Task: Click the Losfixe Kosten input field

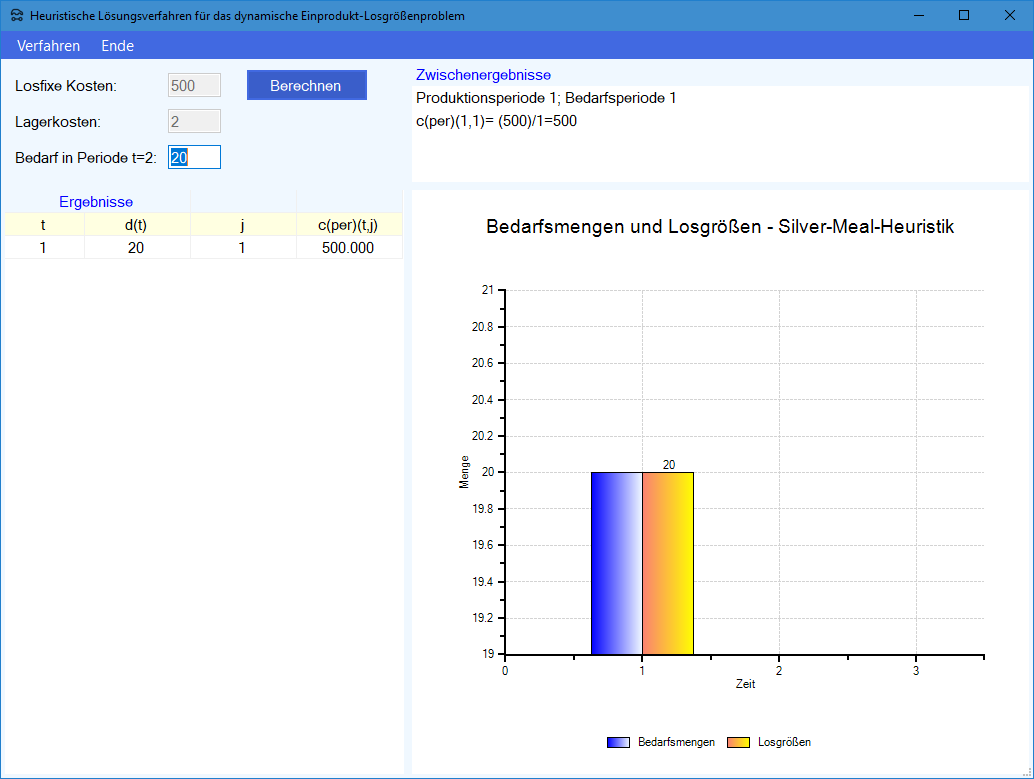Action: click(x=194, y=86)
